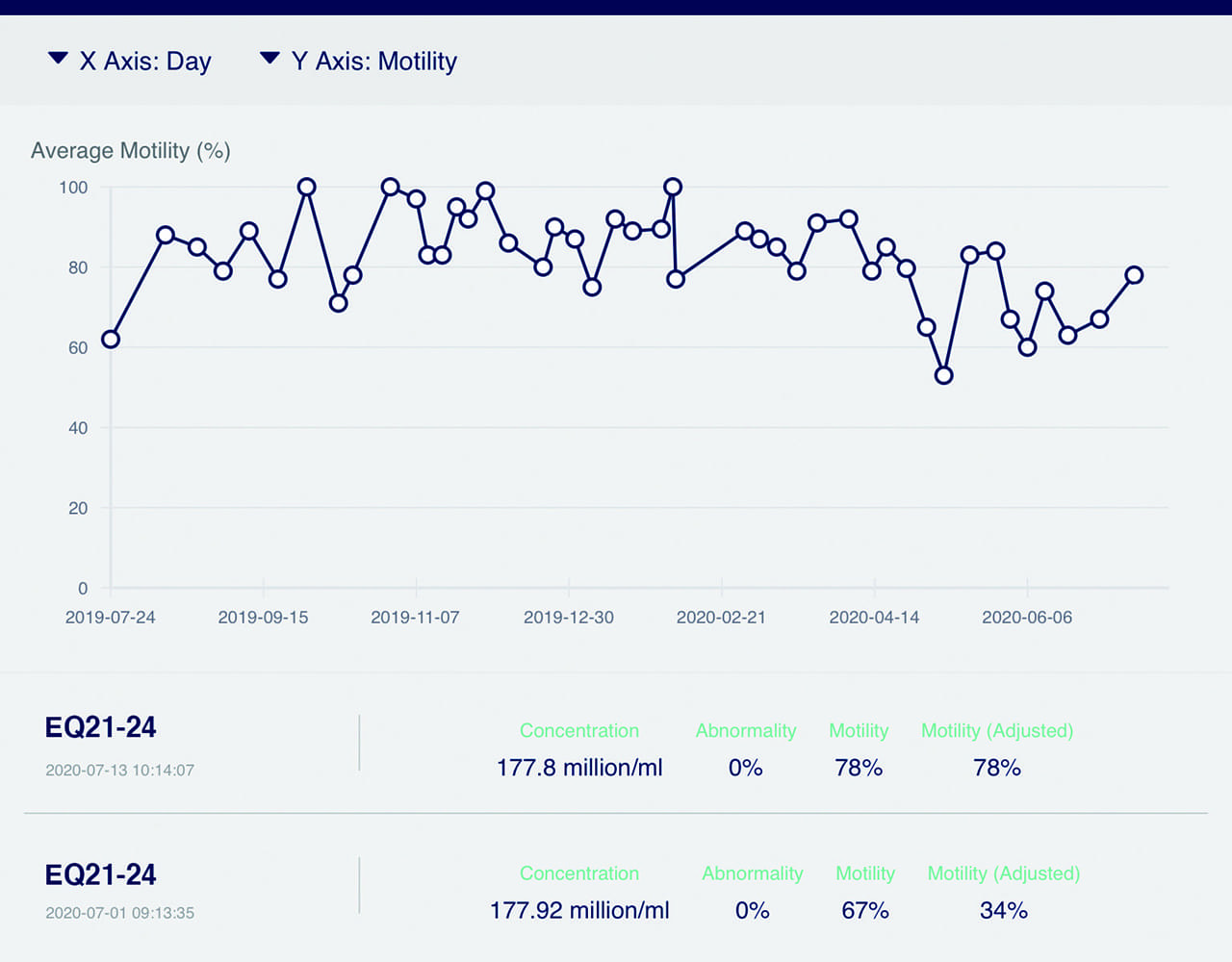This screenshot has width=1232, height=962.
Task: Click the 100 y-axis tick label
Action: click(x=73, y=188)
